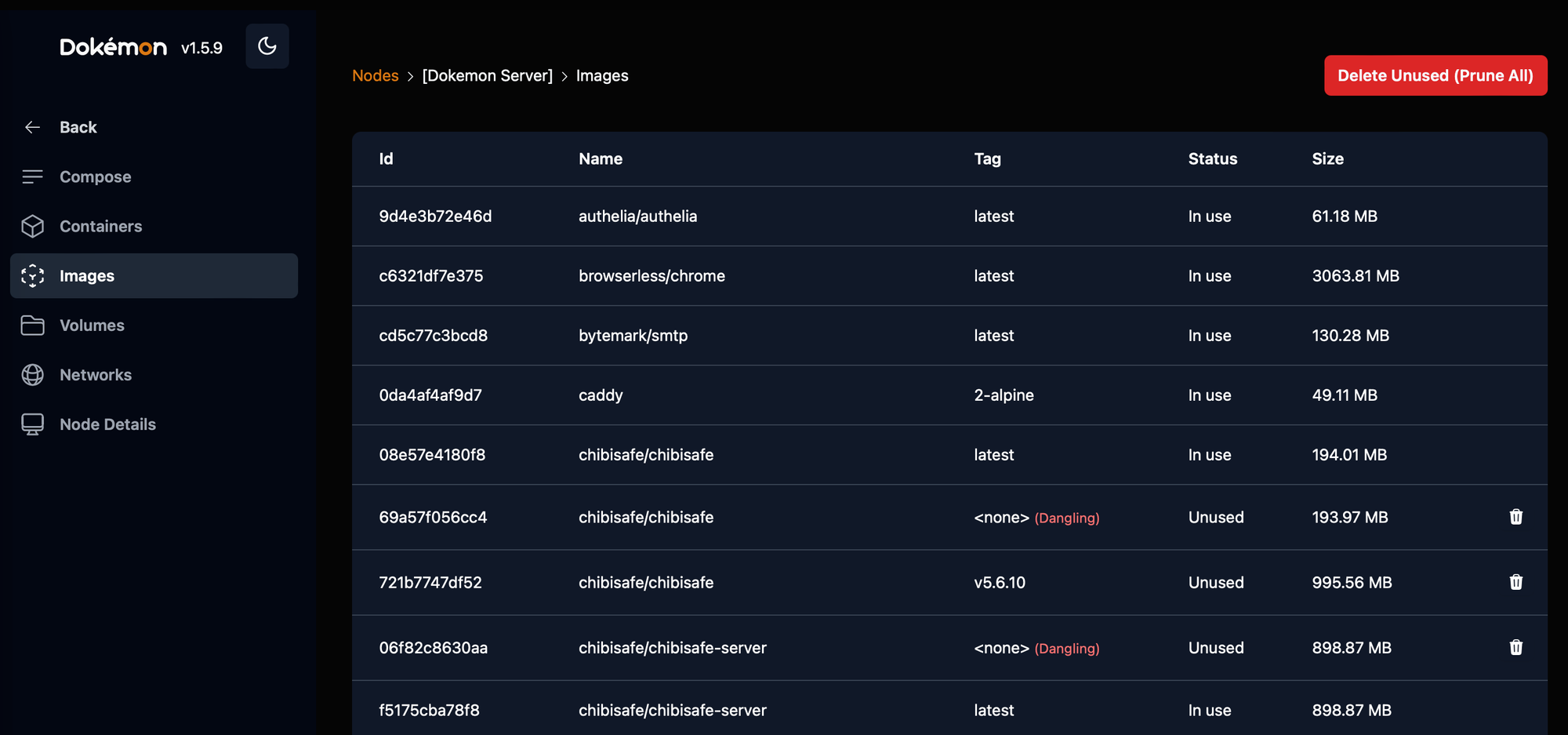Delete dangling chibisafe/chibisafe image 69a57f056cc4
This screenshot has width=1568, height=735.
pyautogui.click(x=1515, y=517)
